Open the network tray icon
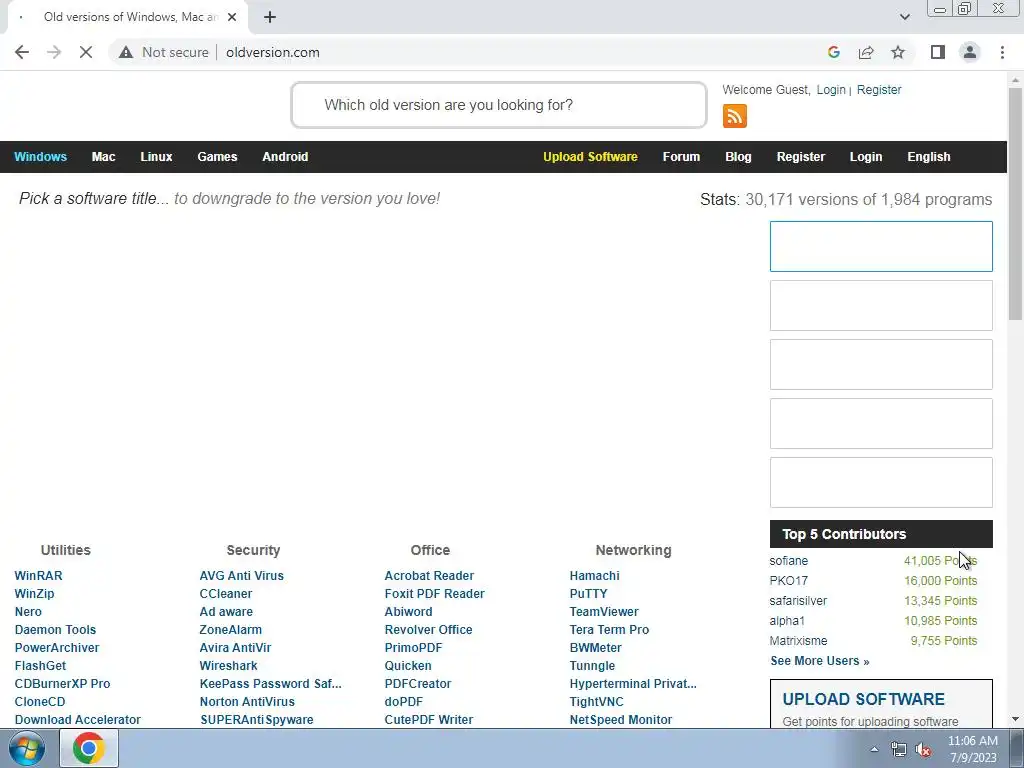1024x768 pixels. pos(899,750)
